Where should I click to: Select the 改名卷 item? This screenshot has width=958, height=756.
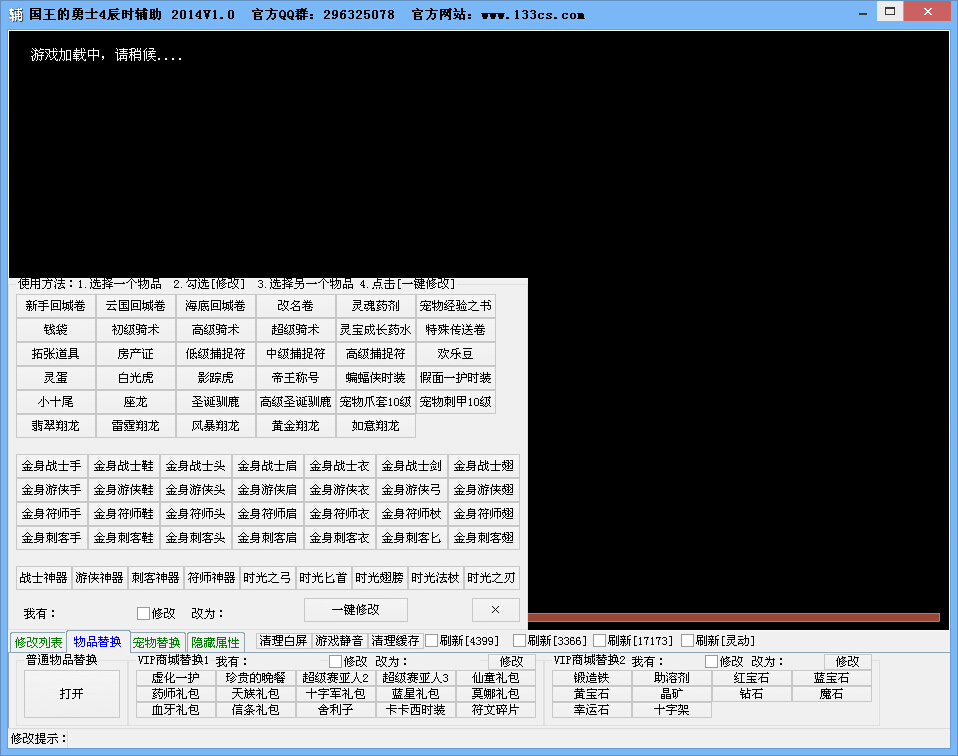296,306
